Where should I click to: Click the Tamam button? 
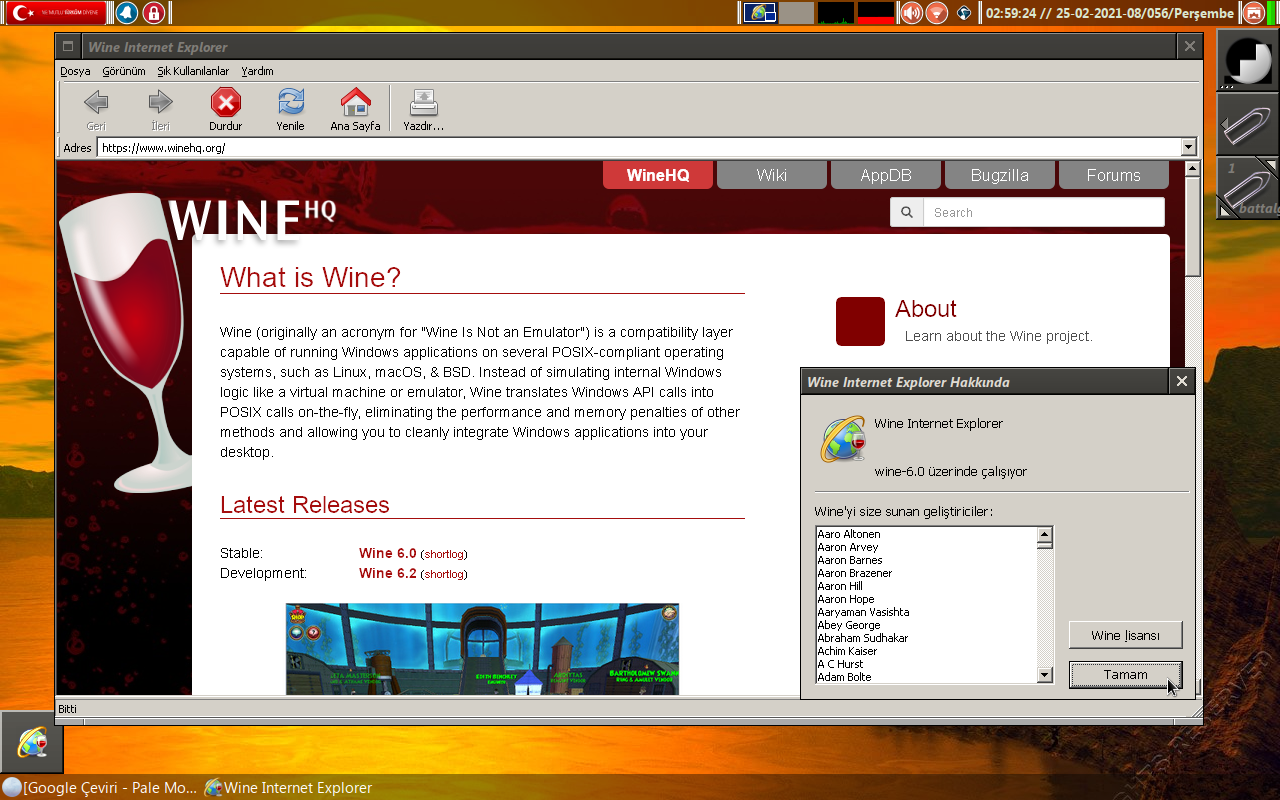pyautogui.click(x=1125, y=675)
